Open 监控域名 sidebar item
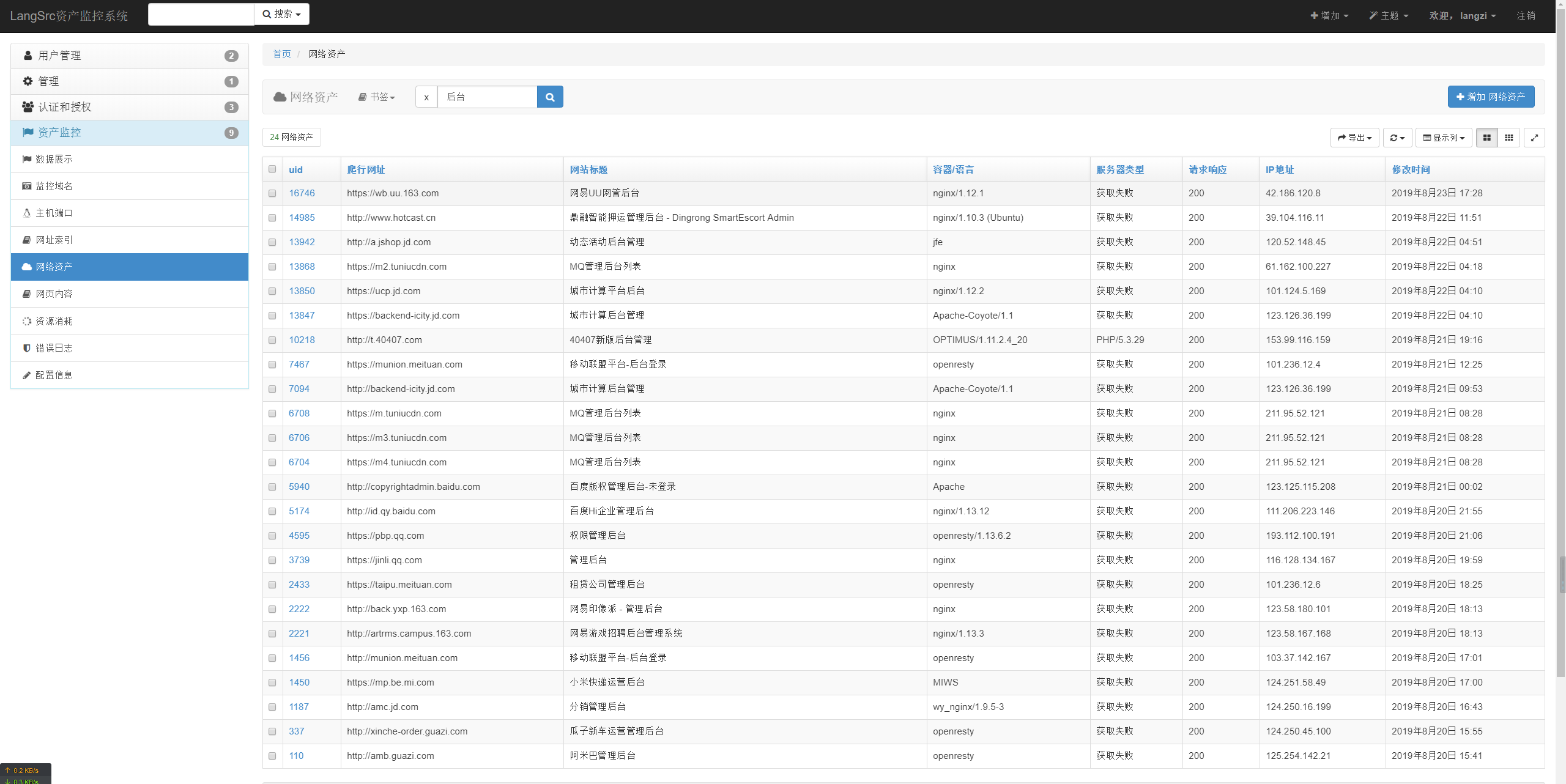The width and height of the screenshot is (1566, 784). coord(54,186)
